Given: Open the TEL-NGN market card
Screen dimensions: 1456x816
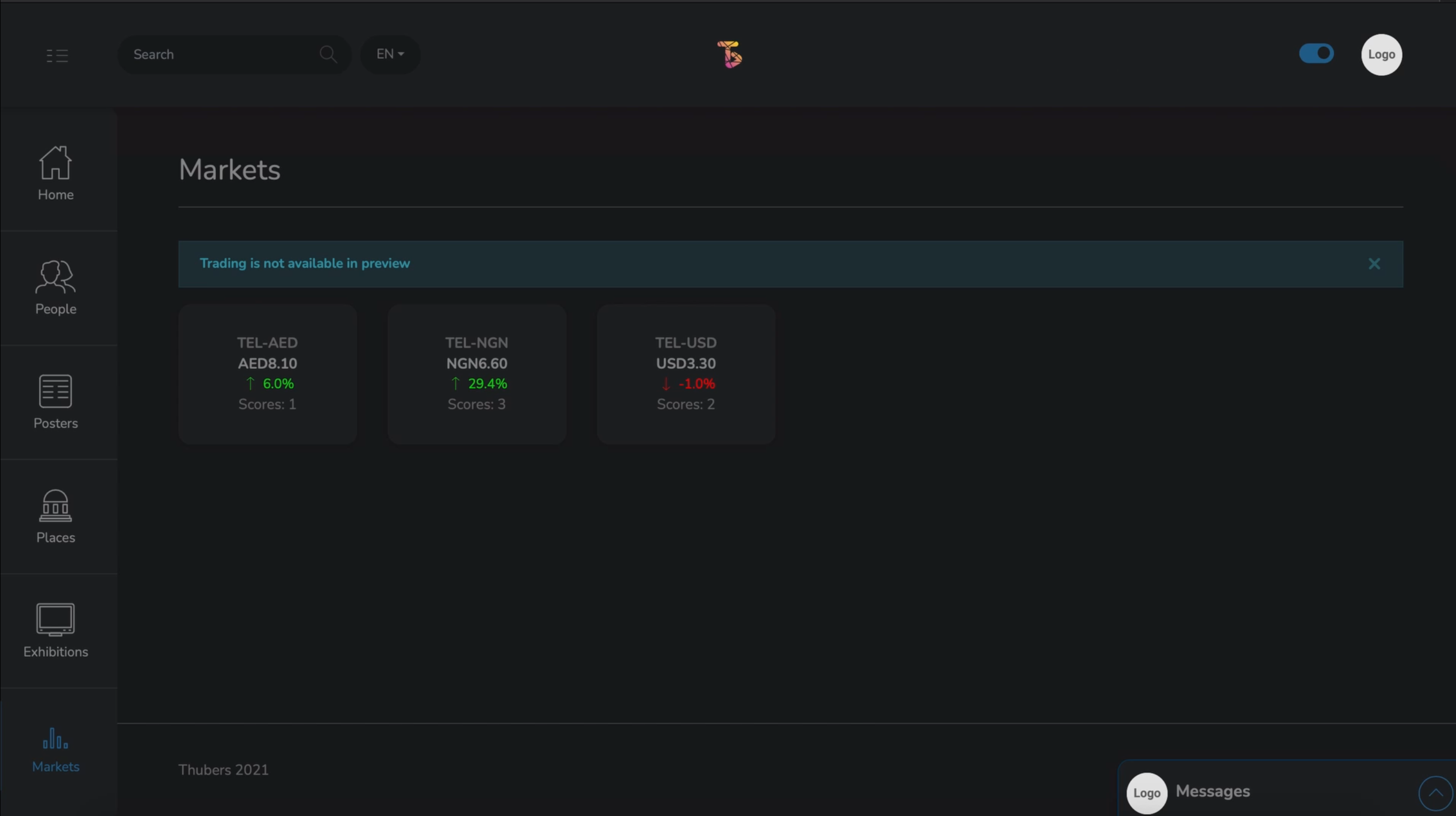Looking at the screenshot, I should tap(476, 374).
